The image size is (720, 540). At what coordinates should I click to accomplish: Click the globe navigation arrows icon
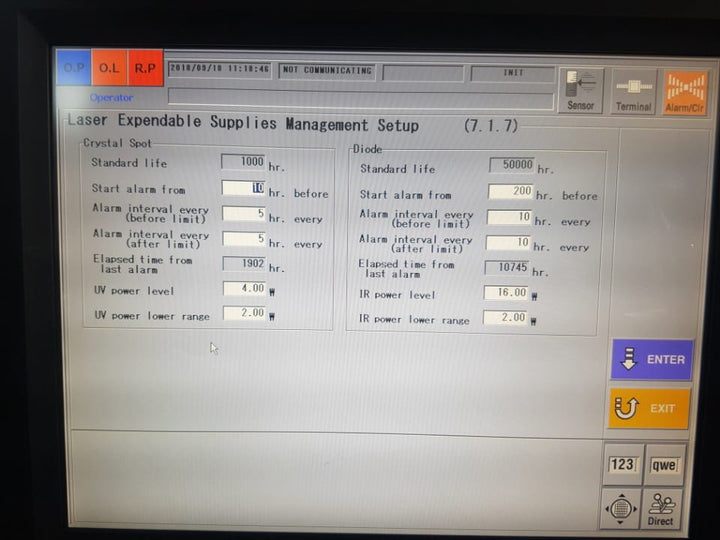[x=622, y=509]
